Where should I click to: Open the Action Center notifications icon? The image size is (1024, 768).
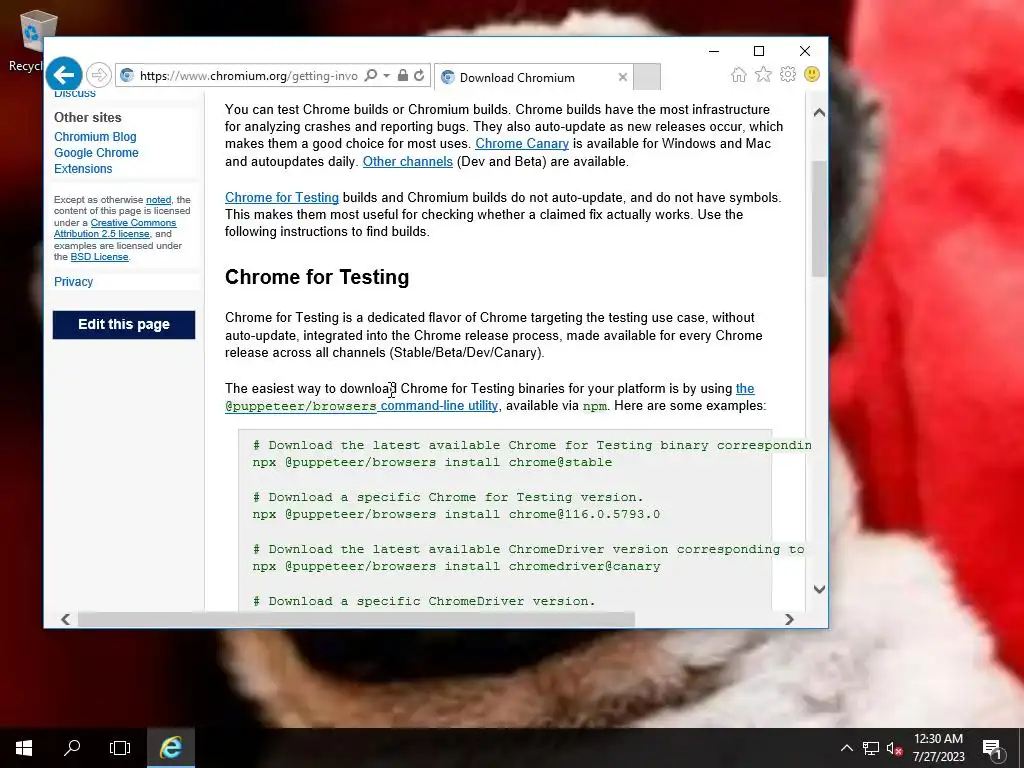pyautogui.click(x=992, y=749)
